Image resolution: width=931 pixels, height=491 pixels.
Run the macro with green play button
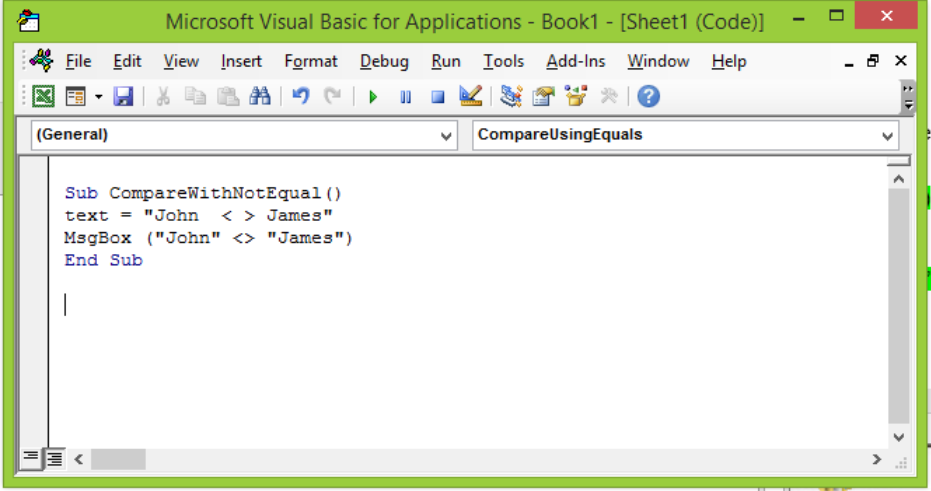(373, 97)
